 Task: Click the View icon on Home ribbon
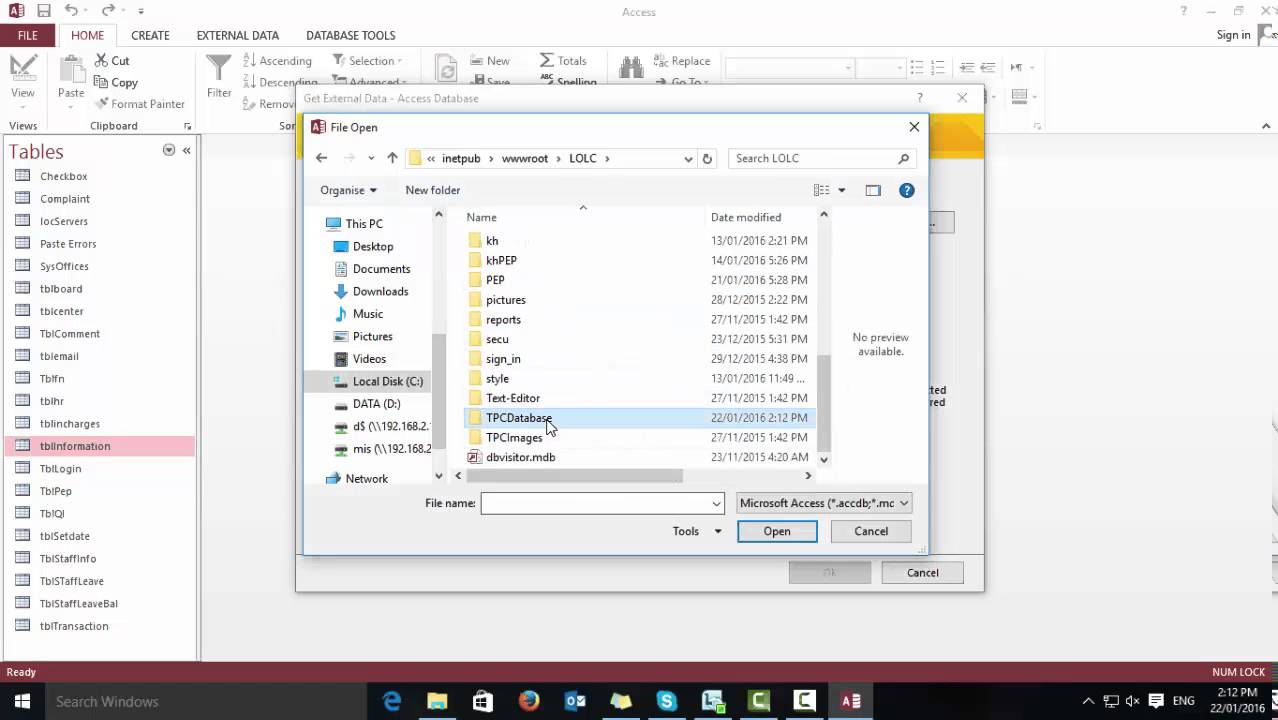[22, 68]
